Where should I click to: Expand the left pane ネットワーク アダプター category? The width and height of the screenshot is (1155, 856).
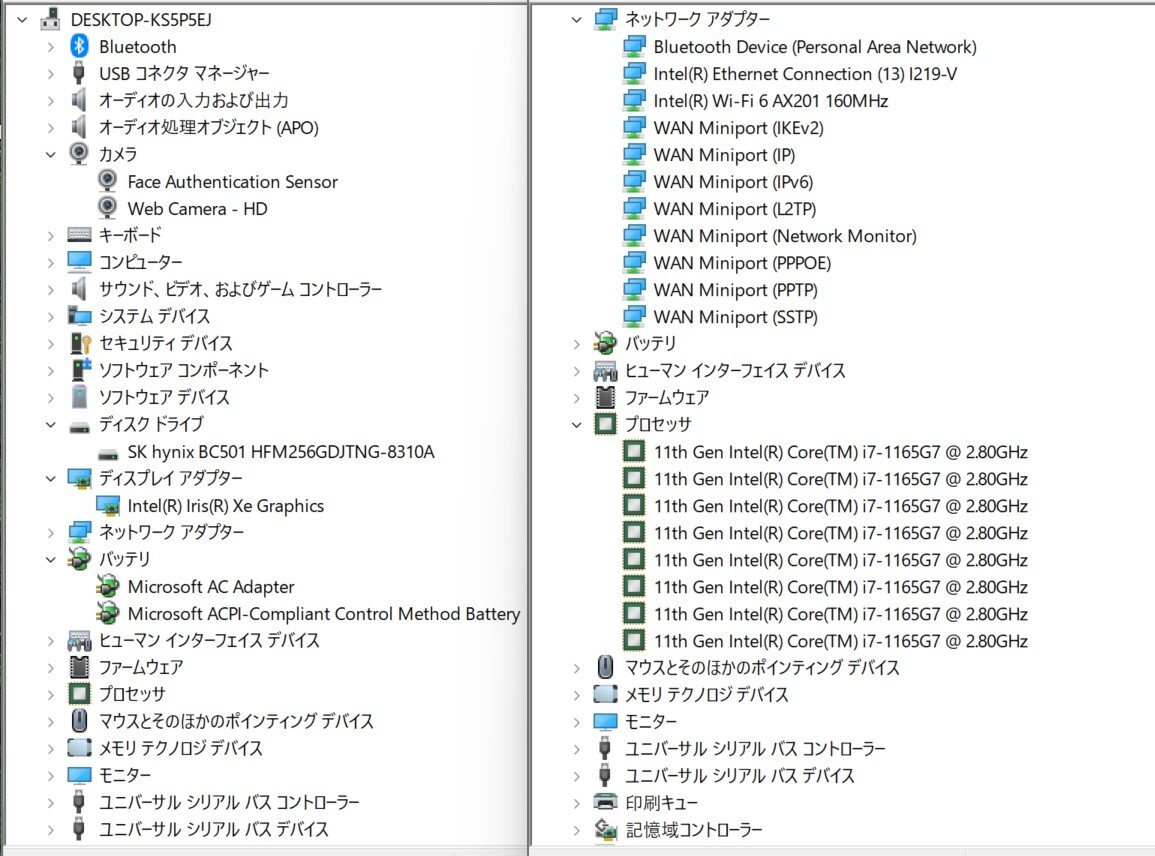[x=50, y=533]
